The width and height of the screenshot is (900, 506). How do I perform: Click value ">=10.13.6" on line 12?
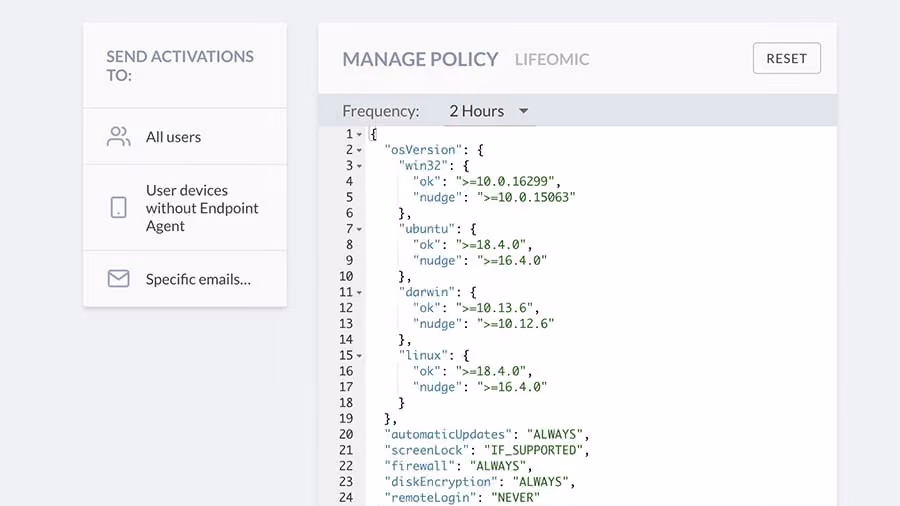494,308
